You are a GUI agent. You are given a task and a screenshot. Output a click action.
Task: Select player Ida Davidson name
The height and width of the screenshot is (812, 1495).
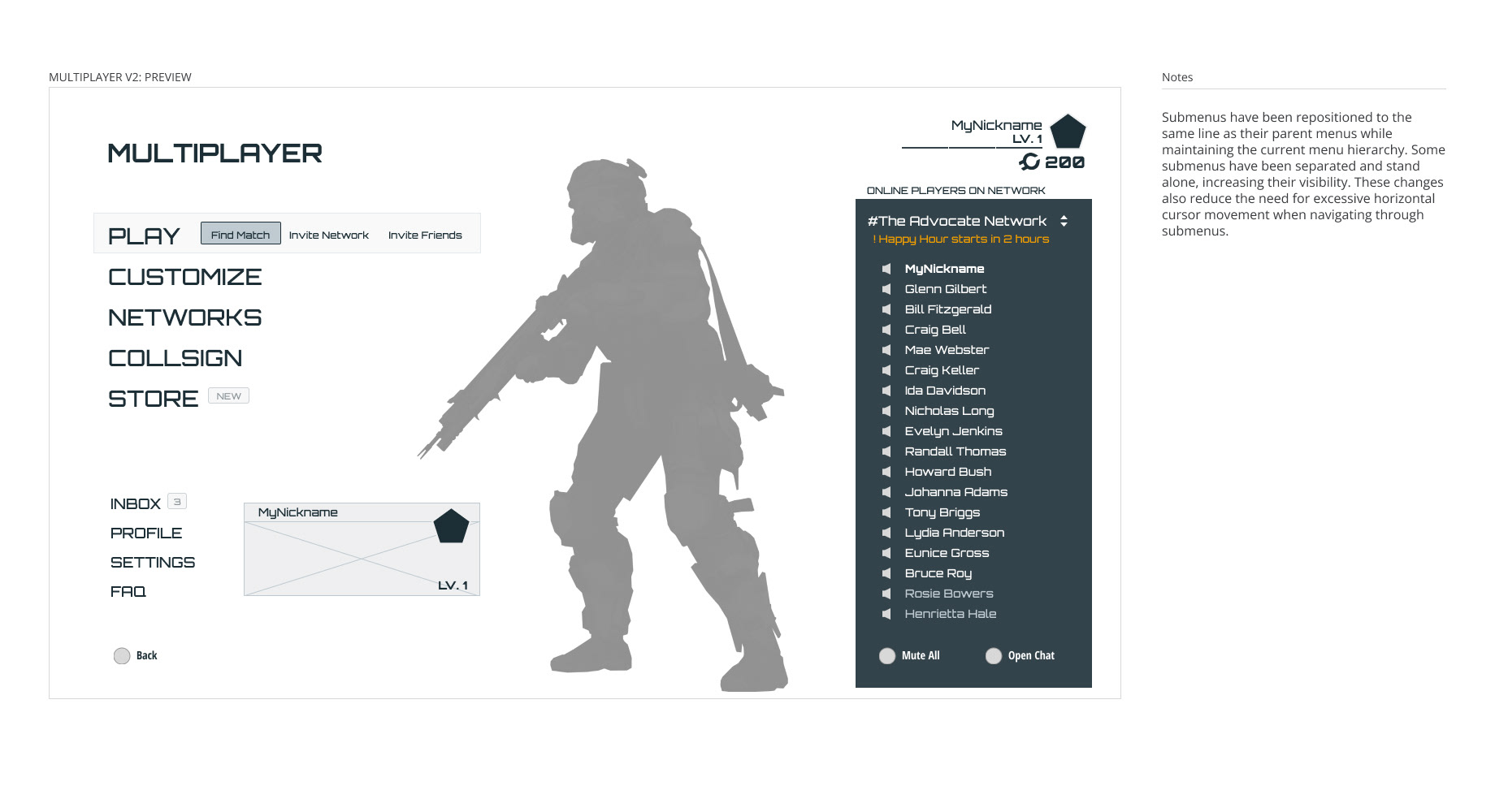coord(945,391)
